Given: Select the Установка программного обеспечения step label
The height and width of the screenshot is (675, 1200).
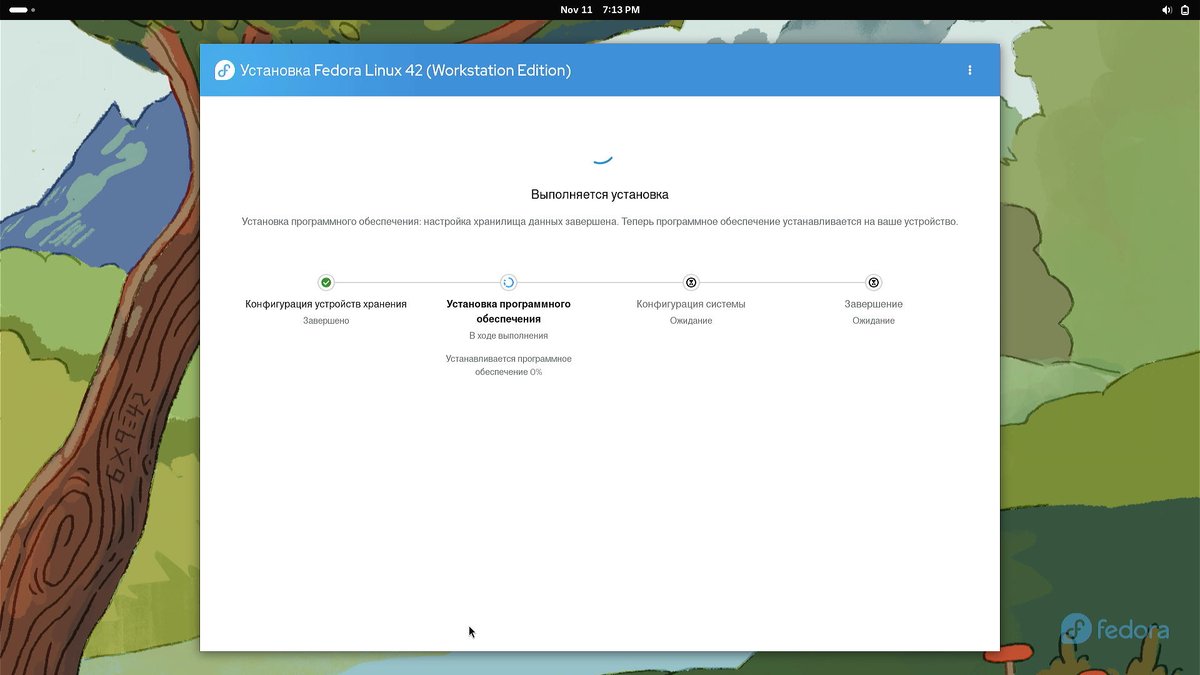Looking at the screenshot, I should (508, 311).
